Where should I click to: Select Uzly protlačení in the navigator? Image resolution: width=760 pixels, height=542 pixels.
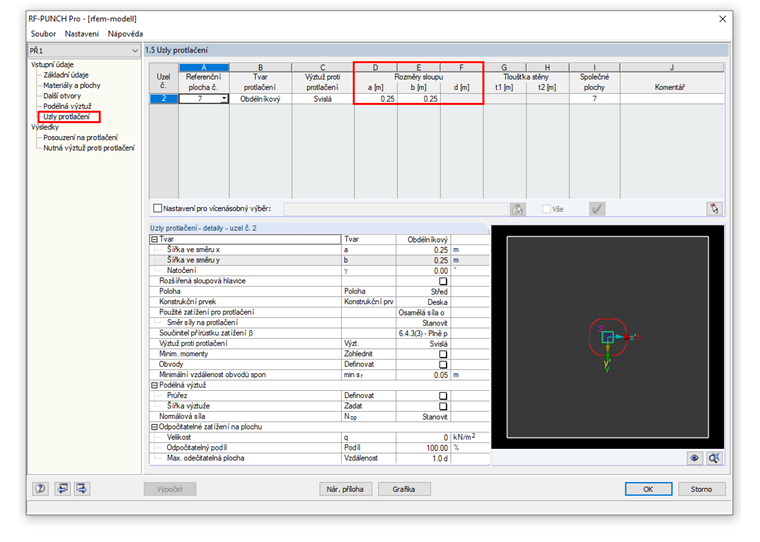[66, 117]
